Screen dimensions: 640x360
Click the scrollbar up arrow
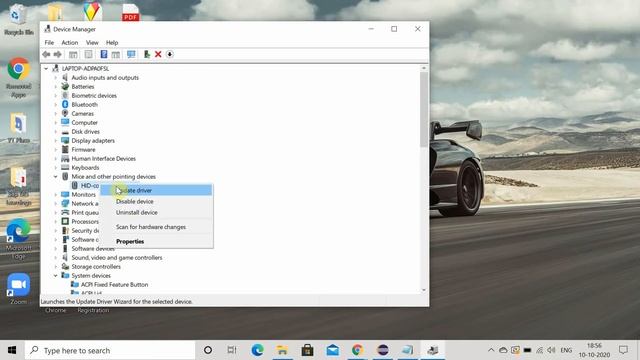(424, 68)
